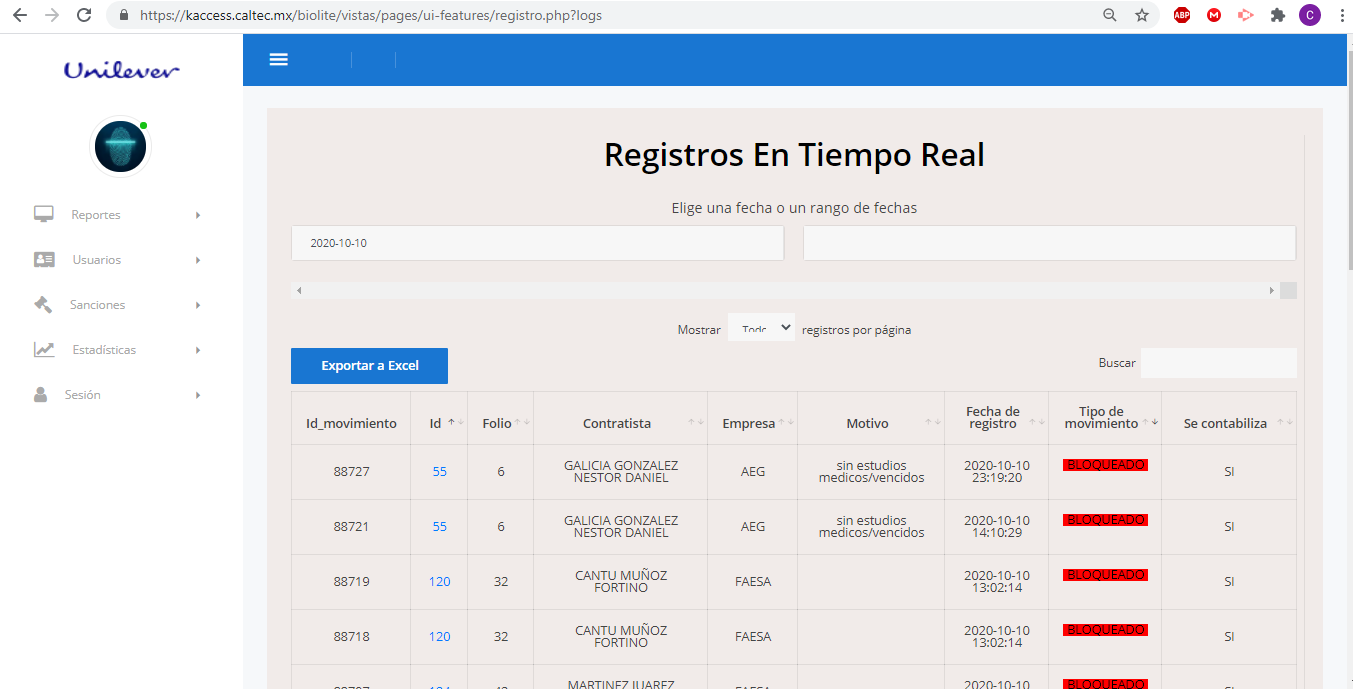Viewport: 1353px width, 689px height.
Task: Expand Sanciones using its arrow
Action: coord(198,305)
